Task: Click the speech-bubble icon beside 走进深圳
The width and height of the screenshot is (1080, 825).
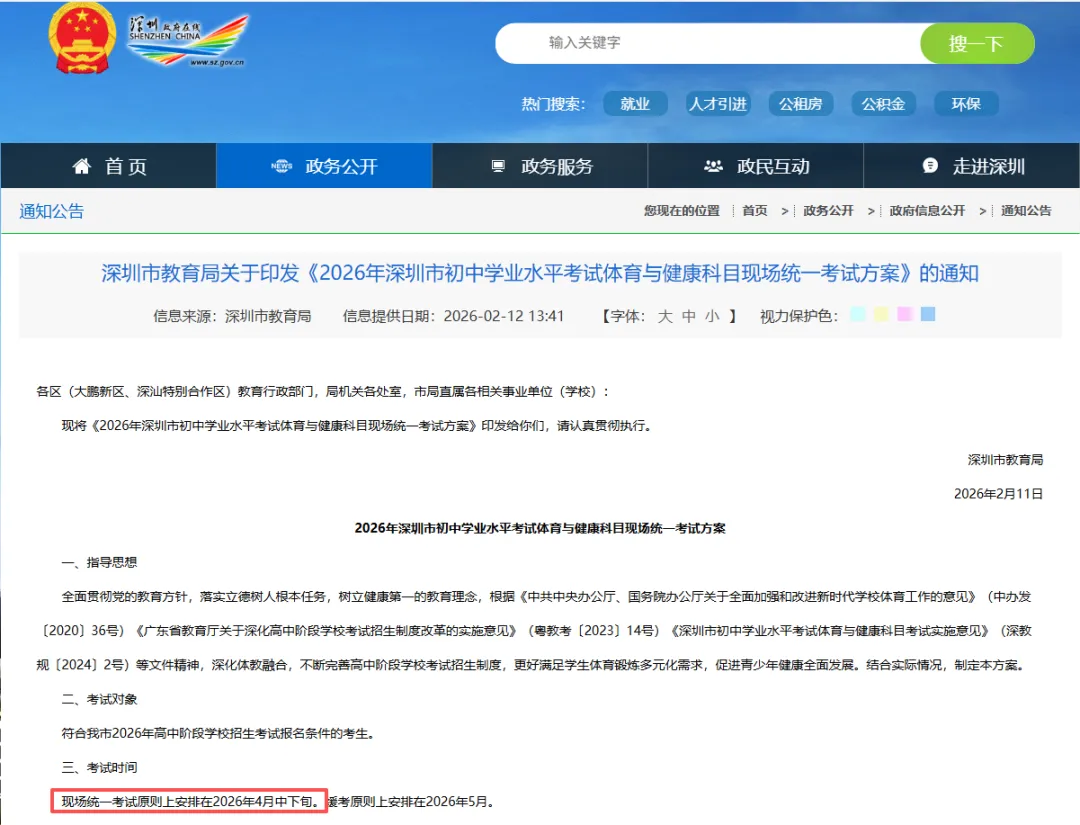Action: point(928,166)
